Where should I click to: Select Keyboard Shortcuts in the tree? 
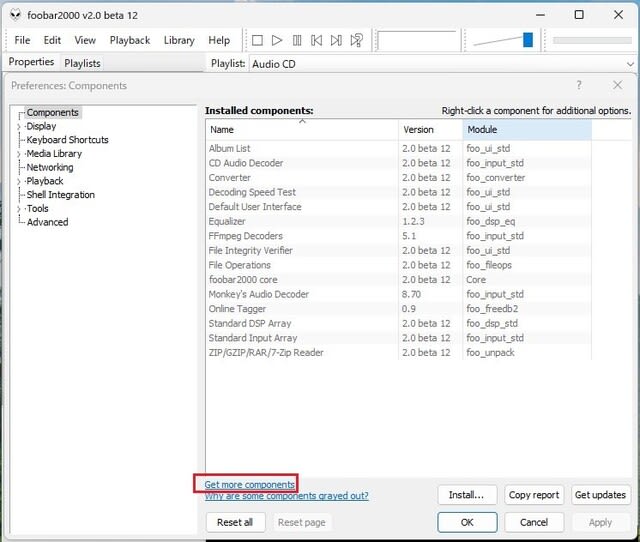pyautogui.click(x=67, y=140)
